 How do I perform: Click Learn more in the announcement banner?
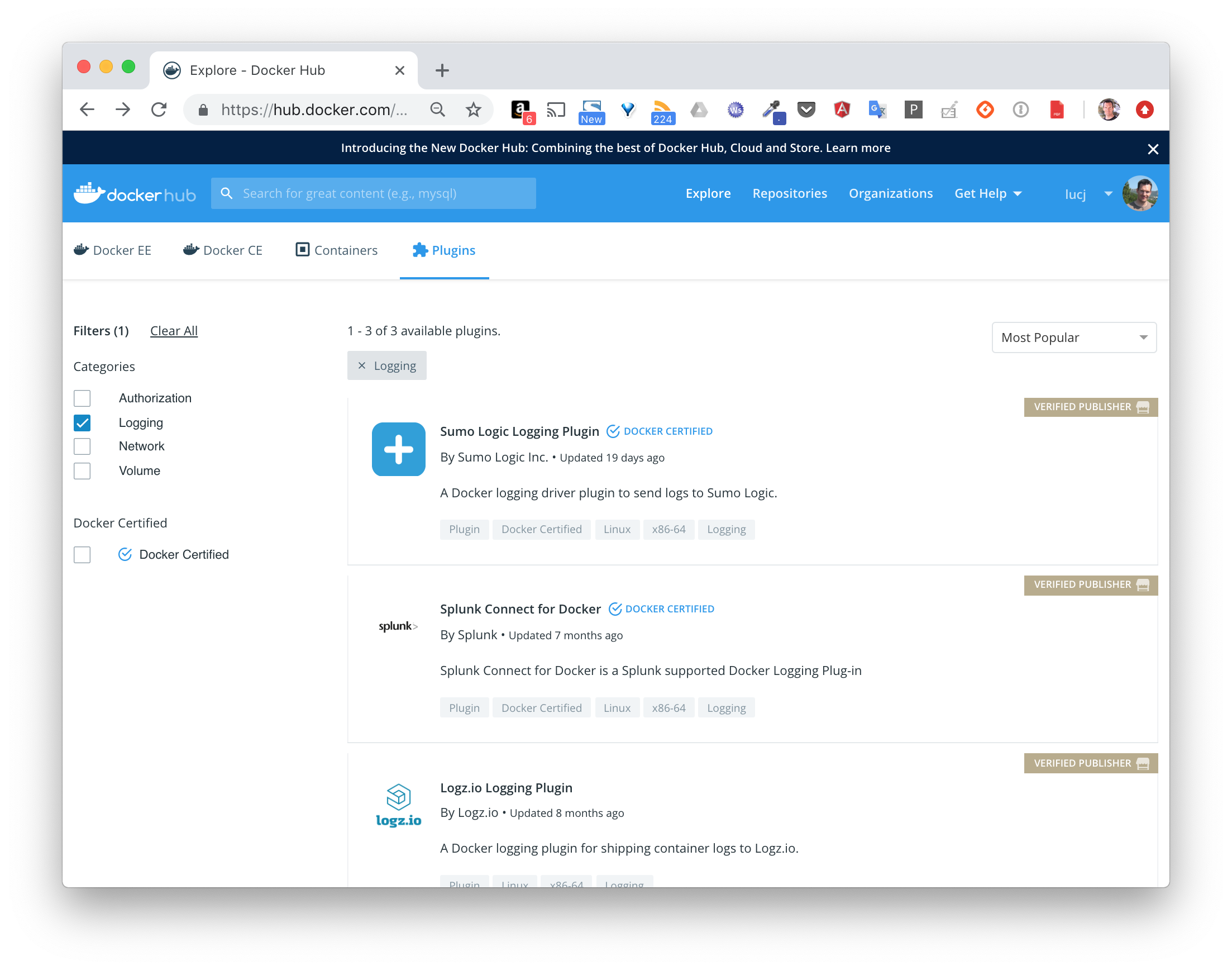pos(858,148)
